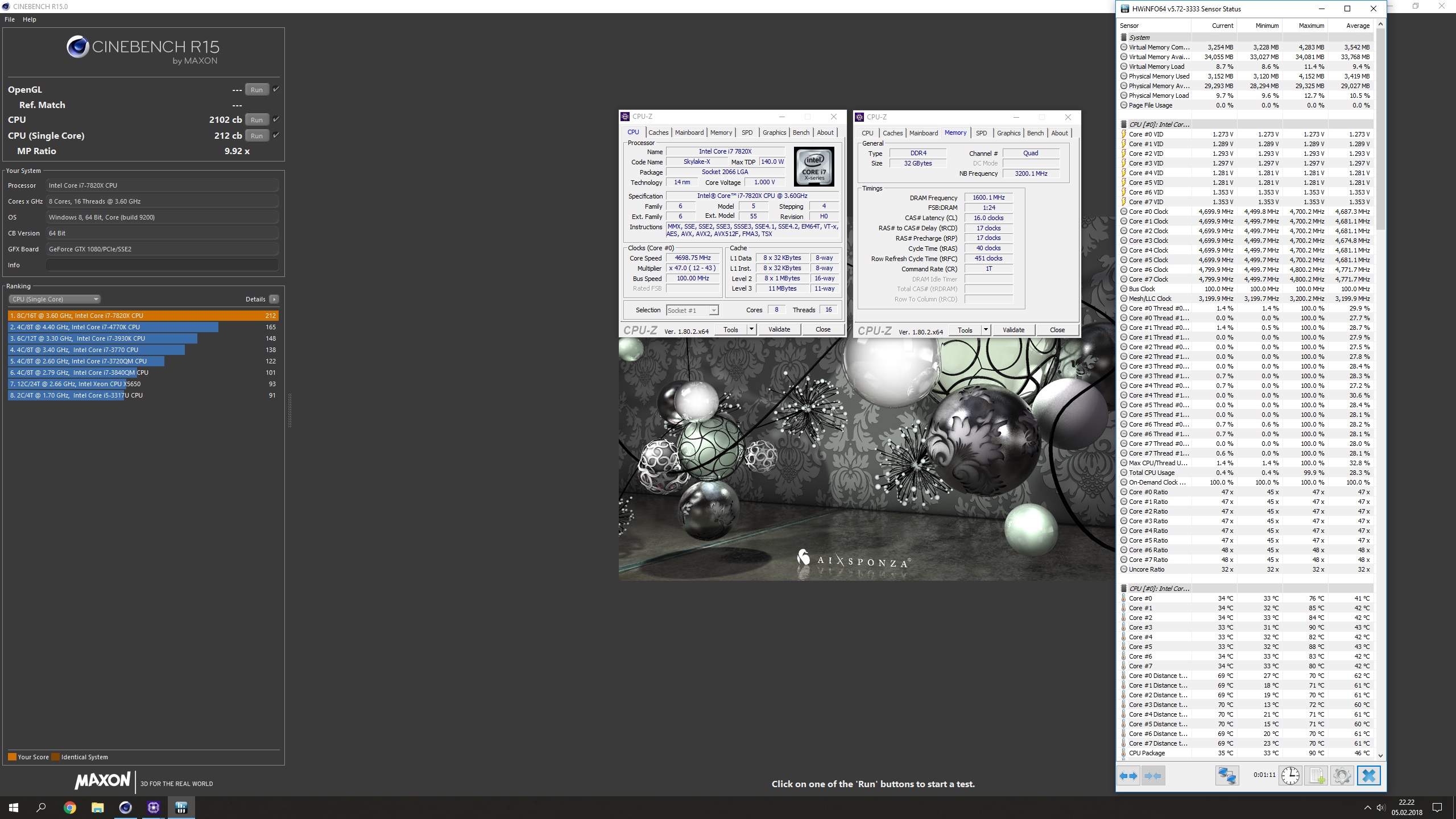Viewport: 1456px width, 819px height.
Task: Open File Explorer from the taskbar
Action: tap(97, 807)
